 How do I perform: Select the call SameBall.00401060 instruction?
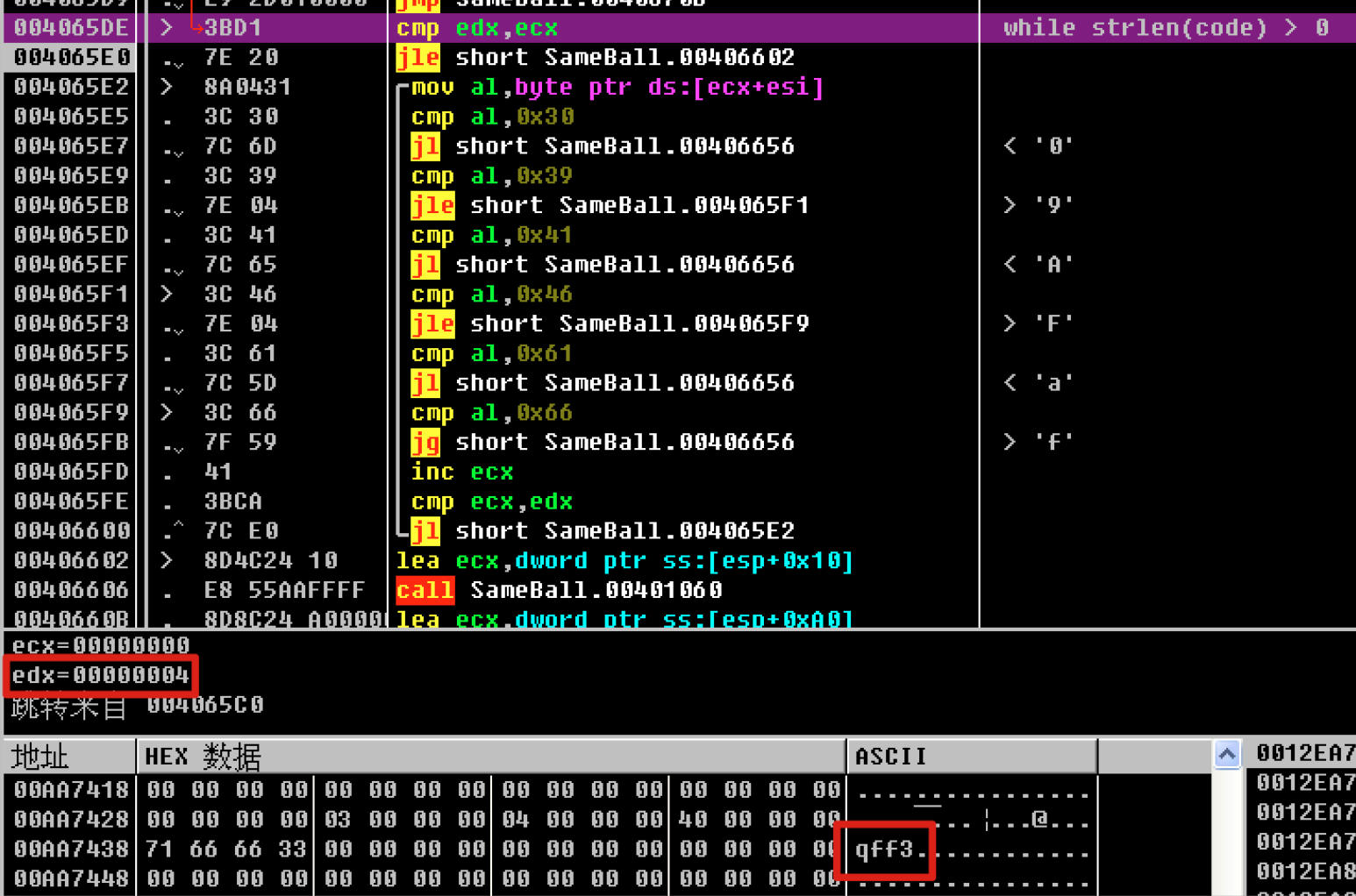[x=559, y=590]
